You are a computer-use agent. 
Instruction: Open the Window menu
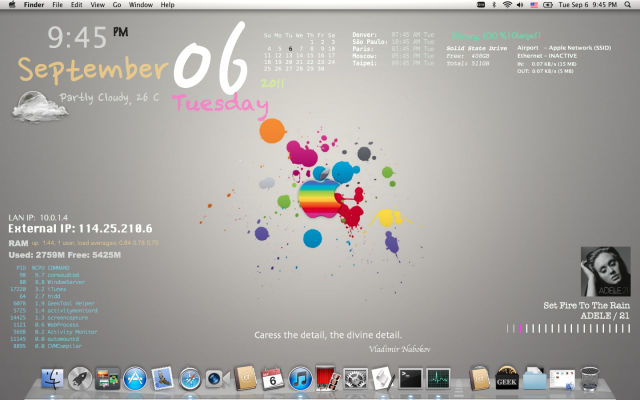[x=141, y=5]
